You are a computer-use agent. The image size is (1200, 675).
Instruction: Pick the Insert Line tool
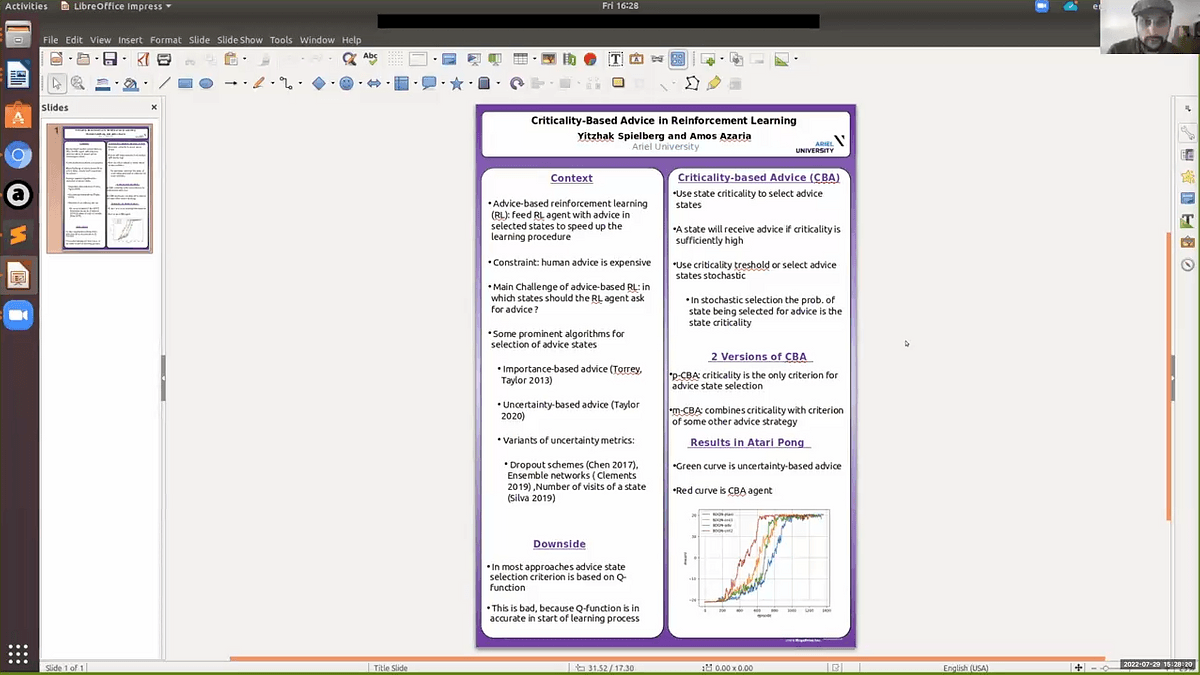pos(165,83)
